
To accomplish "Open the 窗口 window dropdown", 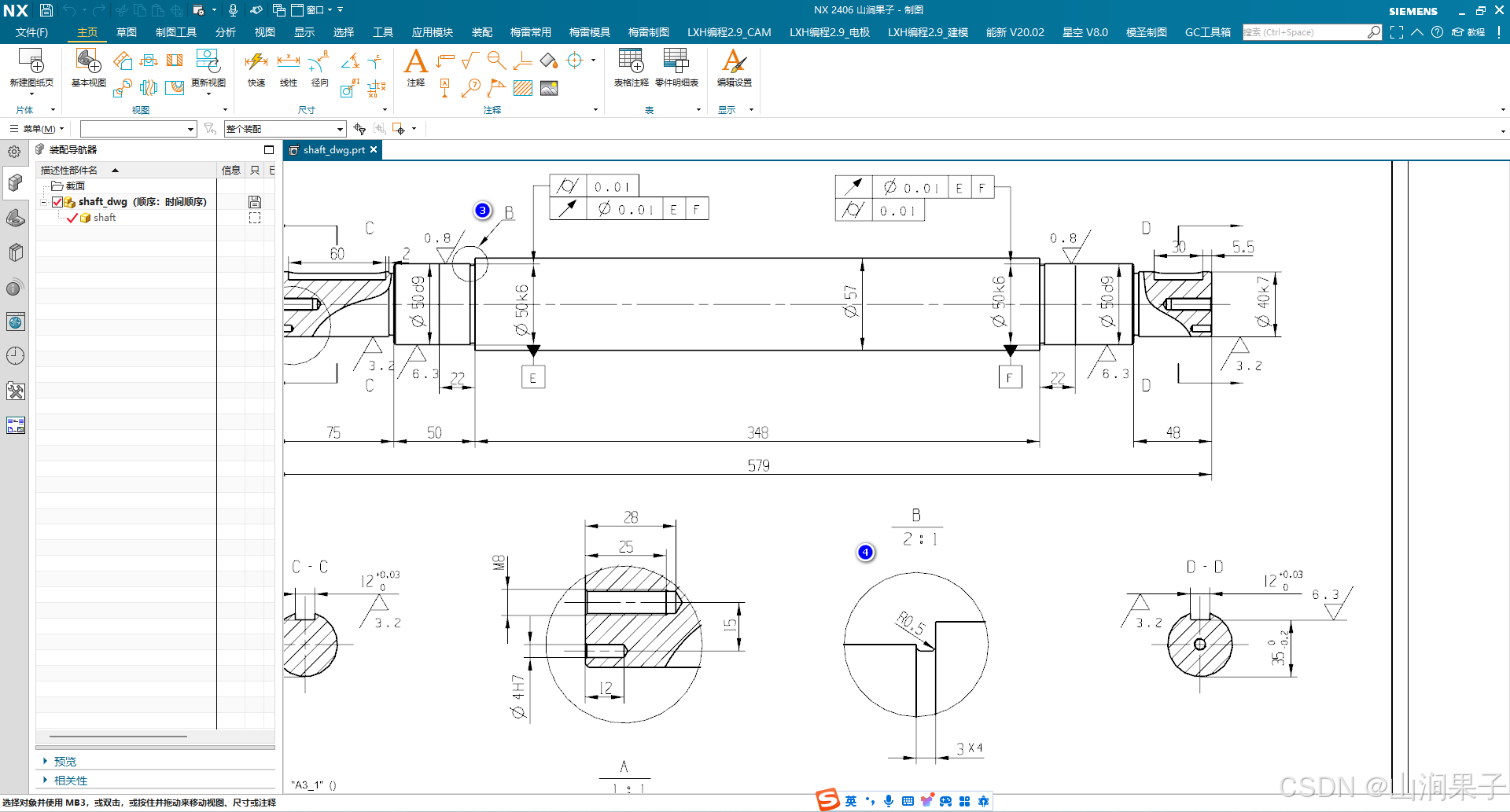I will [312, 10].
